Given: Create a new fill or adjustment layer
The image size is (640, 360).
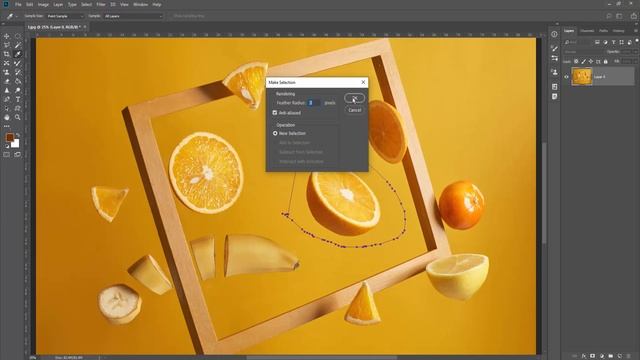Looking at the screenshot, I should [602, 356].
